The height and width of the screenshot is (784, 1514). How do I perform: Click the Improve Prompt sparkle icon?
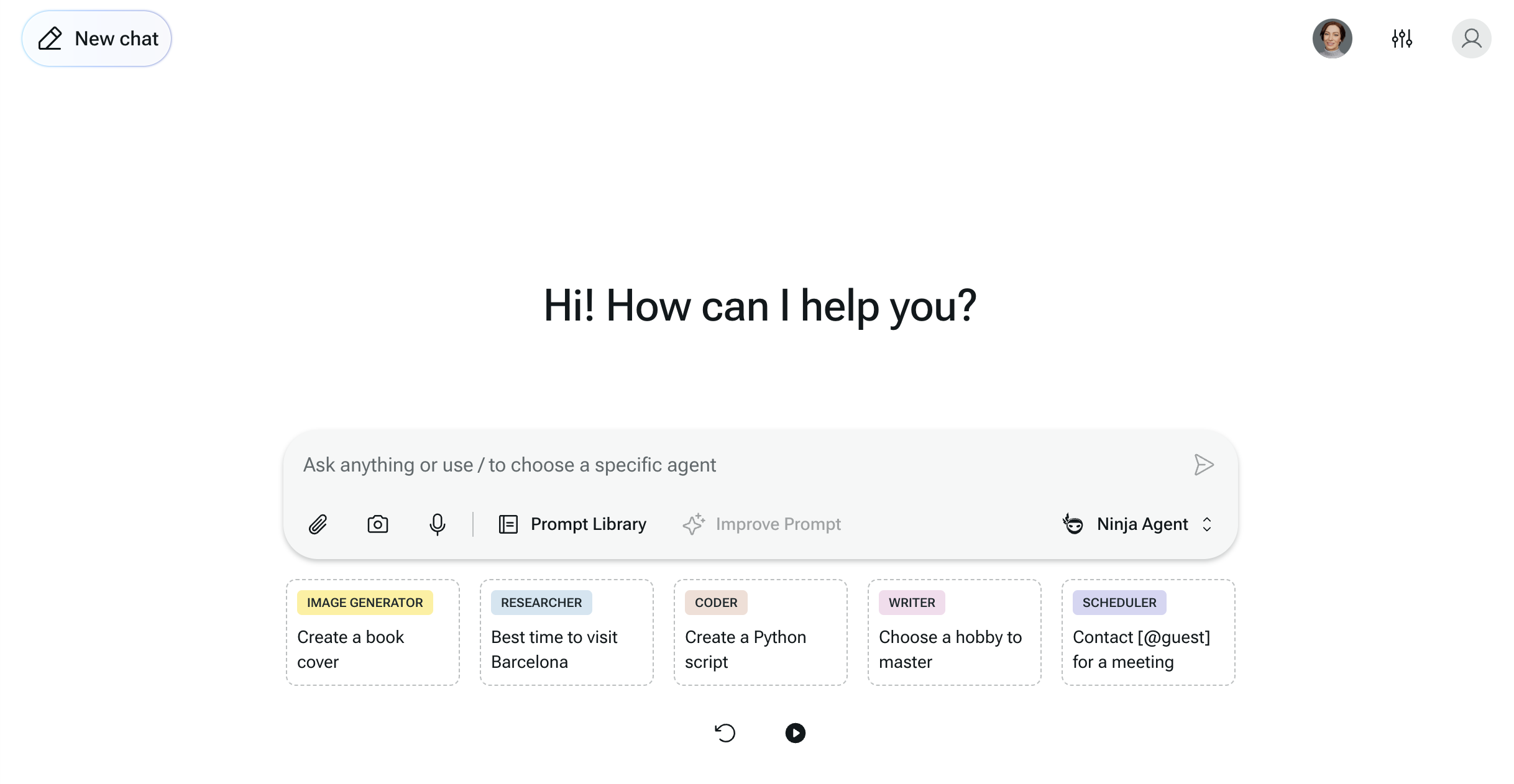(693, 524)
